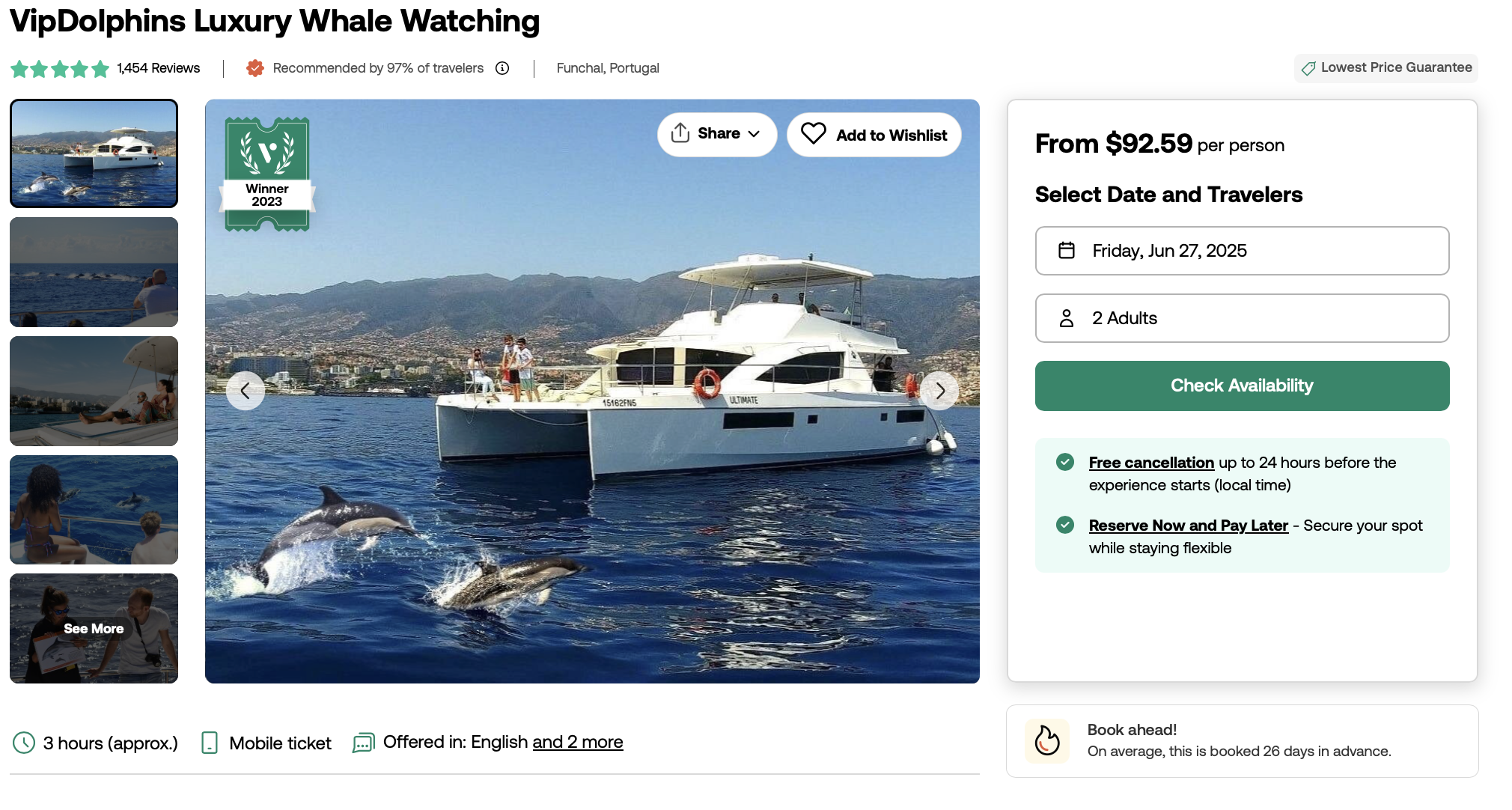This screenshot has height=810, width=1512.
Task: Click the person icon in travelers field
Action: coord(1067,318)
